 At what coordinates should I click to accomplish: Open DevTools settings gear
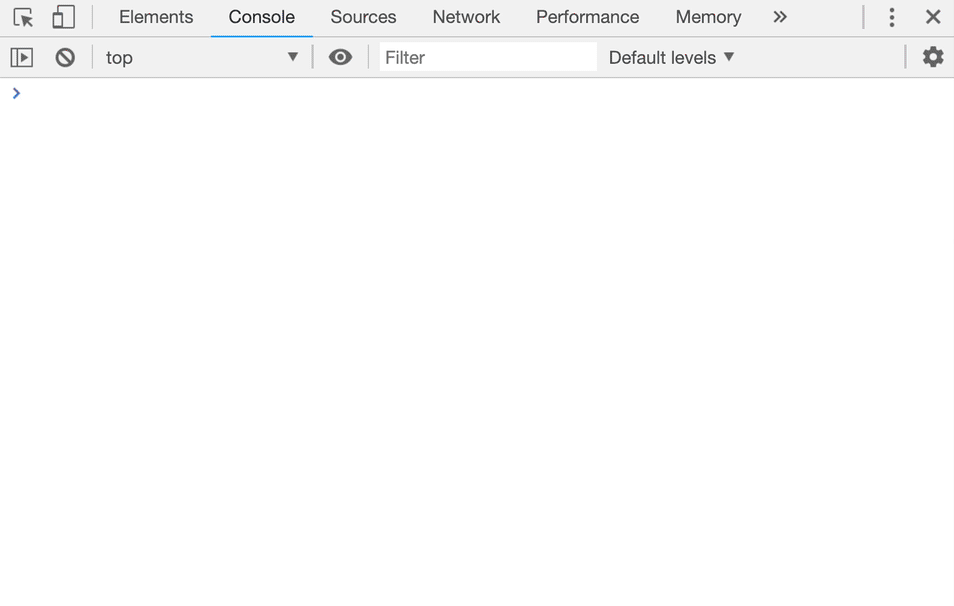point(932,57)
